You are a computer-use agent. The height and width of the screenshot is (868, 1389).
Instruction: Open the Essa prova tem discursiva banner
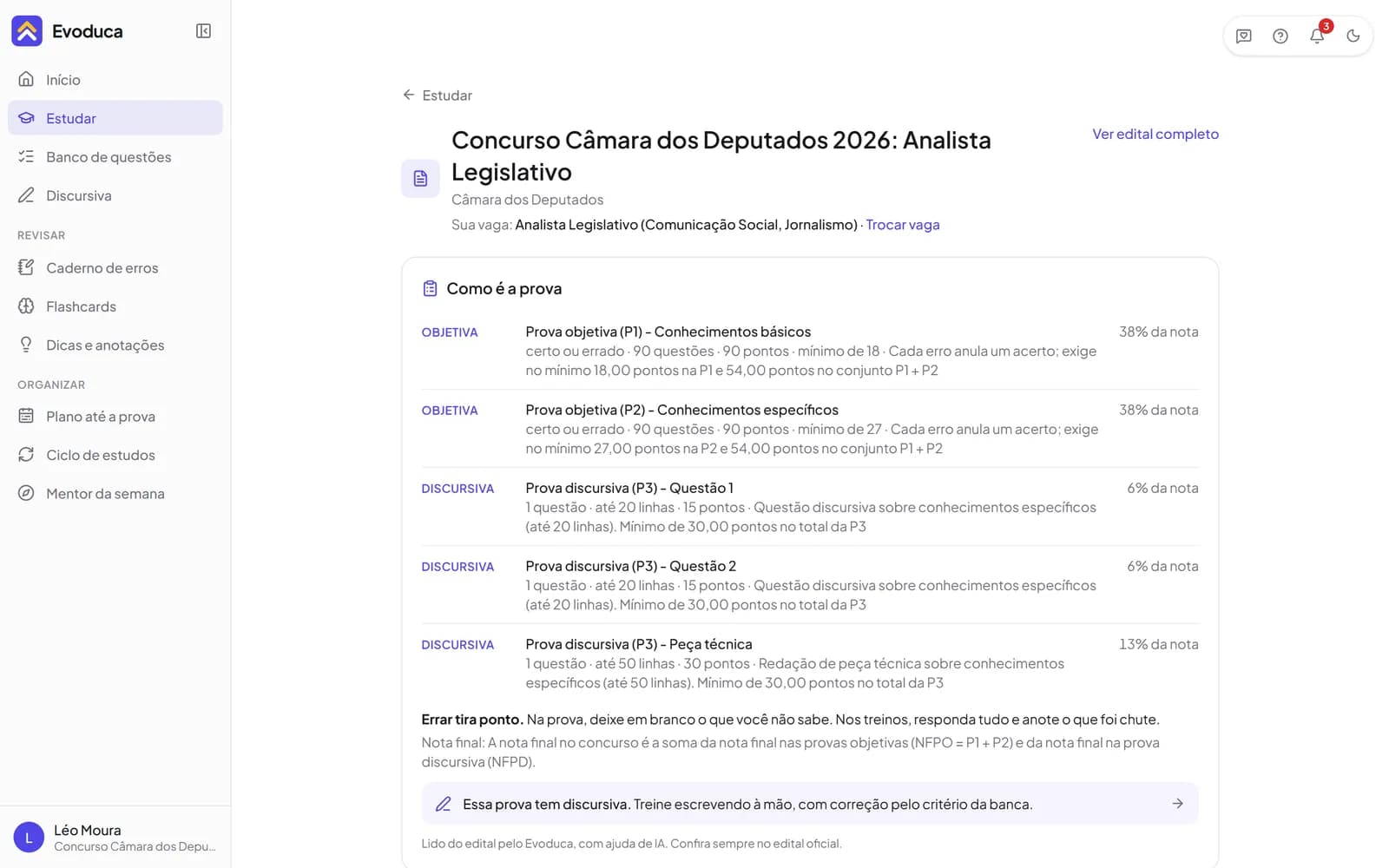tap(810, 804)
